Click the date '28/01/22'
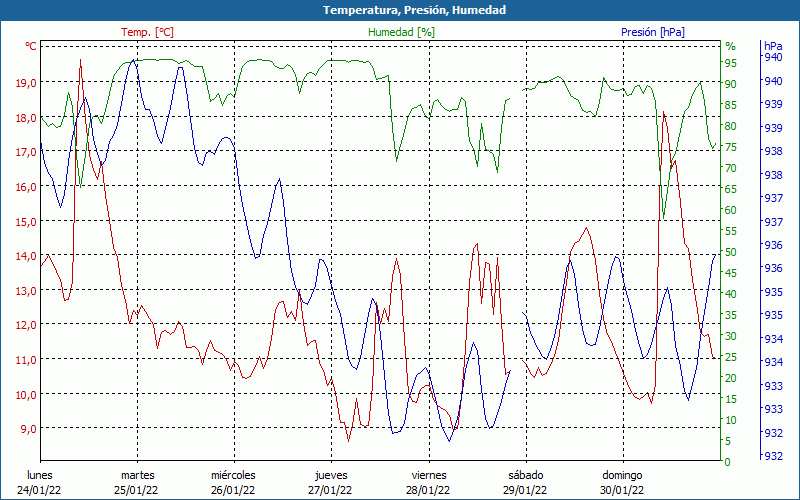The height and width of the screenshot is (500, 800). [428, 490]
